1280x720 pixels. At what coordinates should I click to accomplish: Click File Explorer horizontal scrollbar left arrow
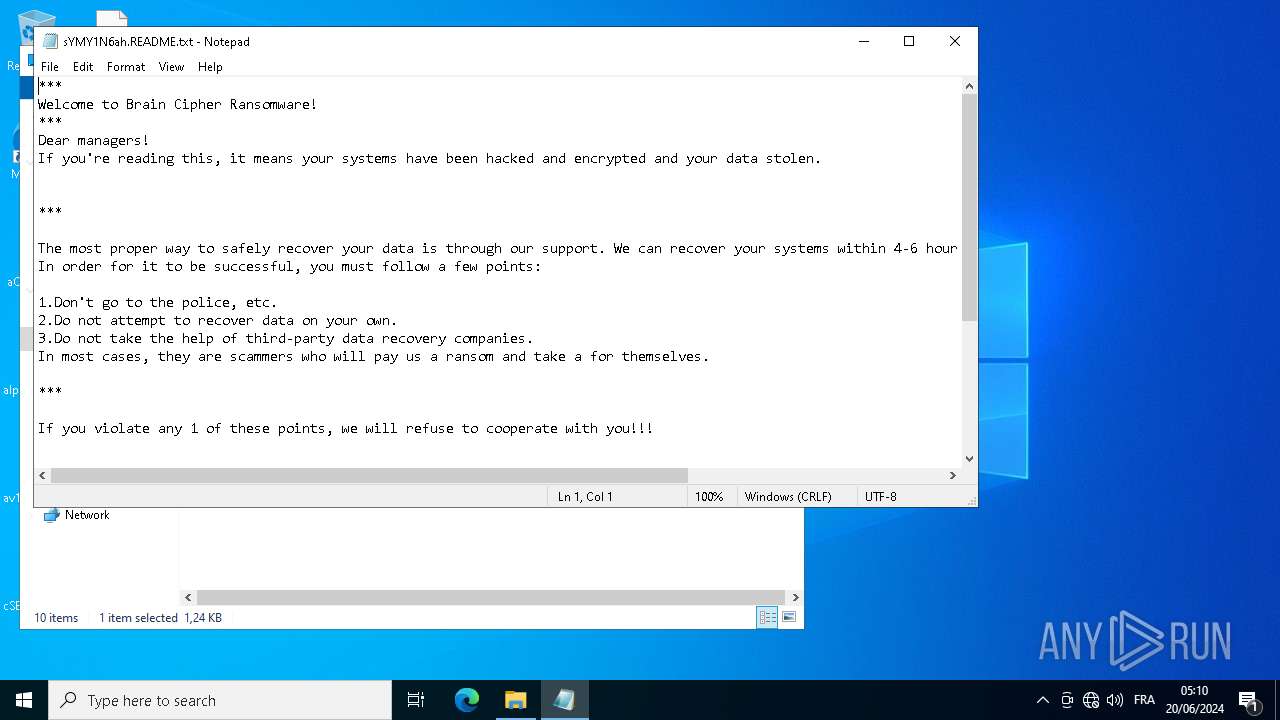pyautogui.click(x=188, y=597)
